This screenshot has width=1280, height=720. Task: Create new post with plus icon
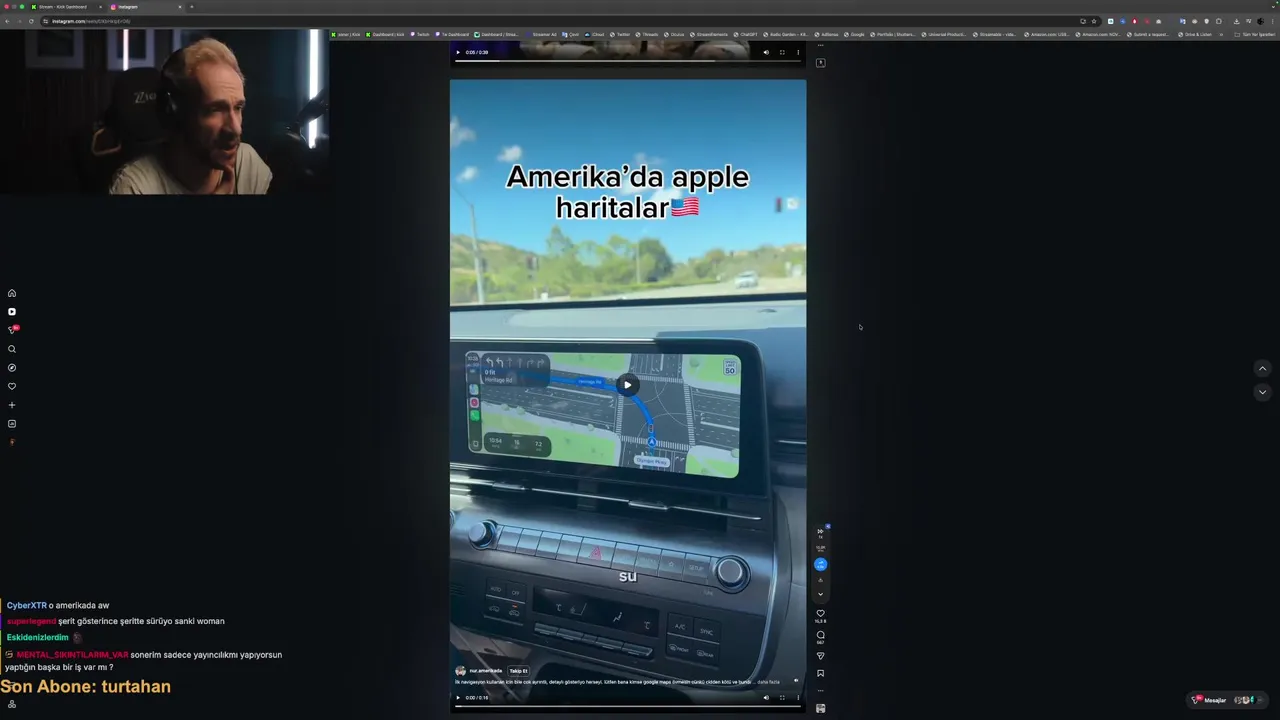pos(12,405)
